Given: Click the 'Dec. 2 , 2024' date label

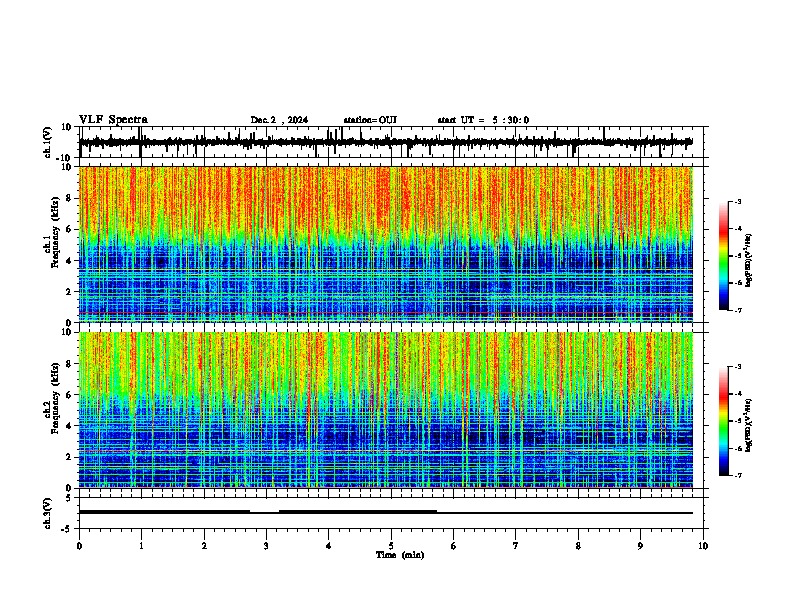Looking at the screenshot, I should (x=279, y=120).
